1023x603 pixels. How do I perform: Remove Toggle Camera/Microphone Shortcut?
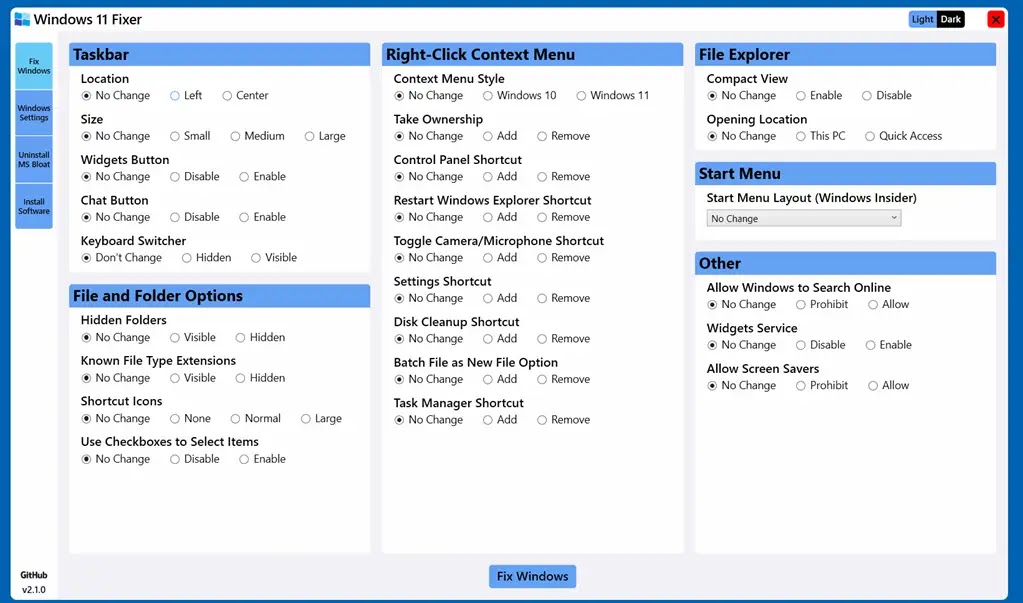564,257
